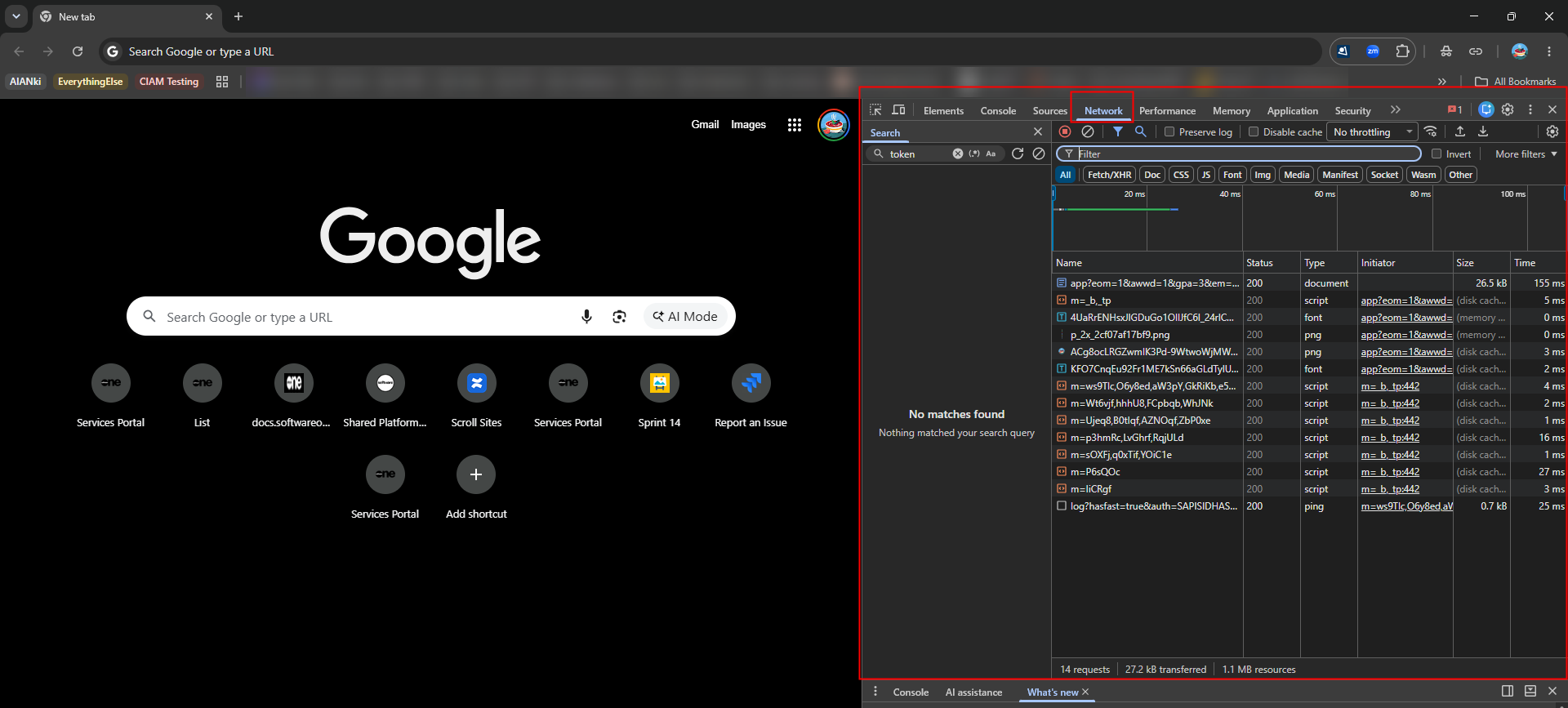Select the Img filter chip
Viewport: 1568px width, 708px height.
[1263, 175]
